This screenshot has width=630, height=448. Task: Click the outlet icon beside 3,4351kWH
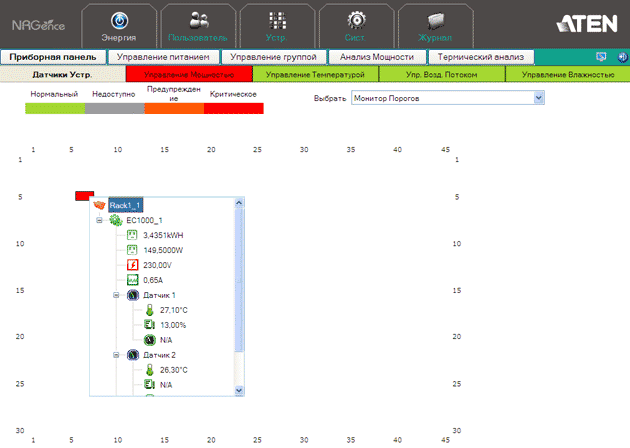tap(132, 235)
